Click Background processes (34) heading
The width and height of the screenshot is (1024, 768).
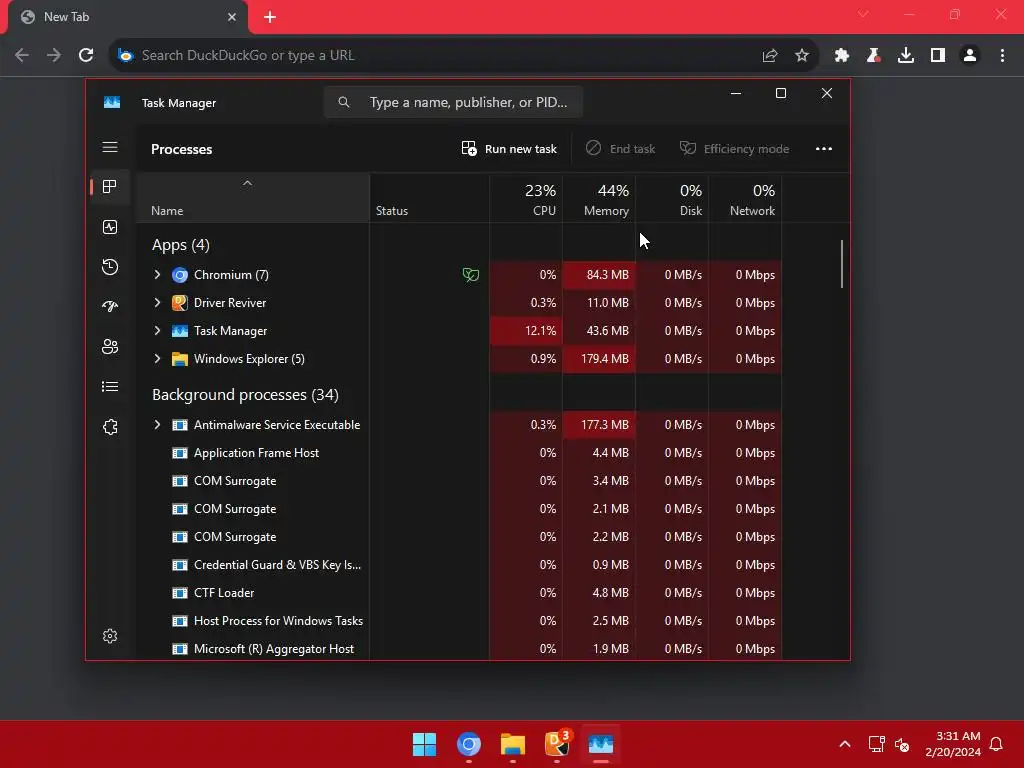(x=246, y=395)
